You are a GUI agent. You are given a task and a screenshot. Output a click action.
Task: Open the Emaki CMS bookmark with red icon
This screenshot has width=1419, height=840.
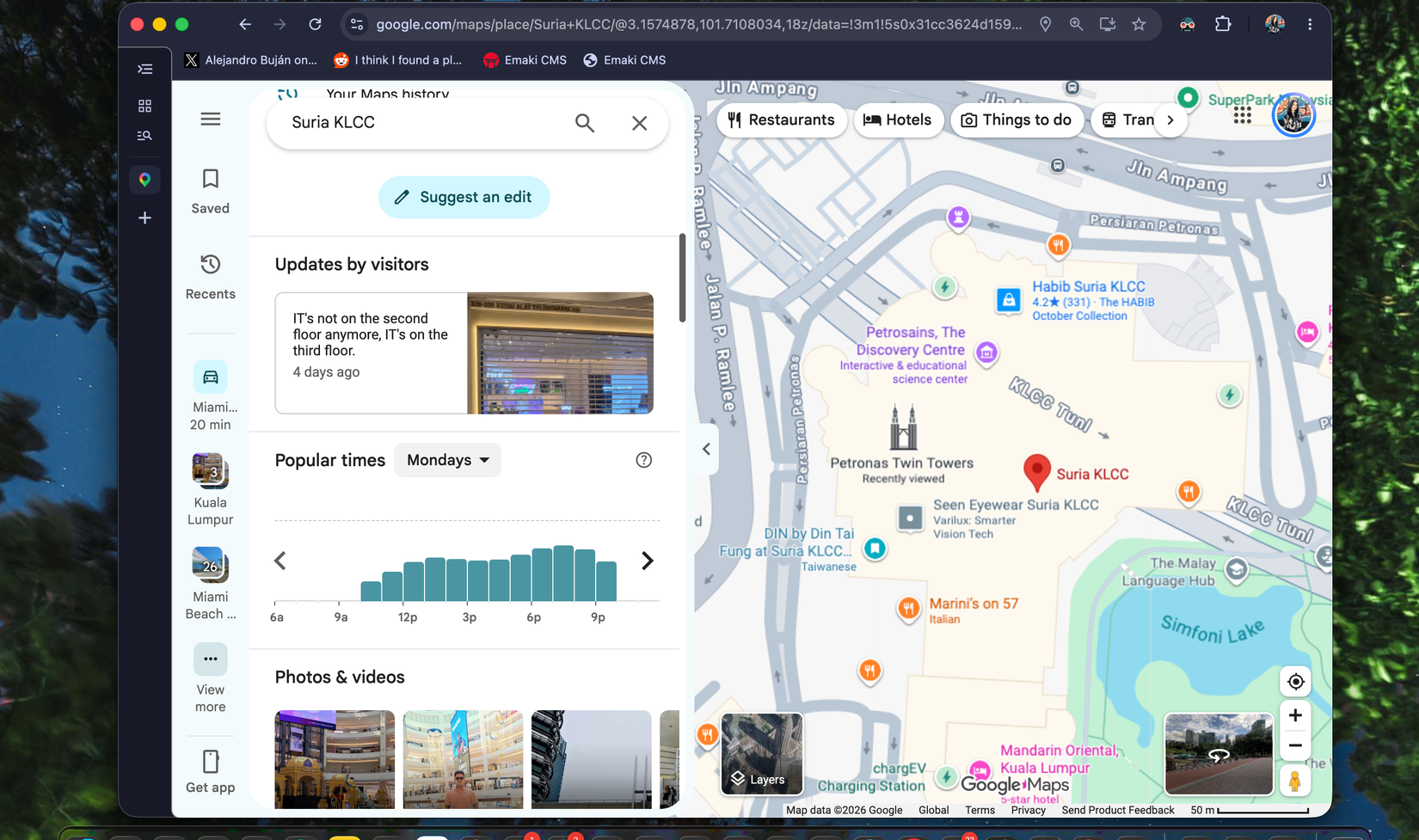point(525,60)
